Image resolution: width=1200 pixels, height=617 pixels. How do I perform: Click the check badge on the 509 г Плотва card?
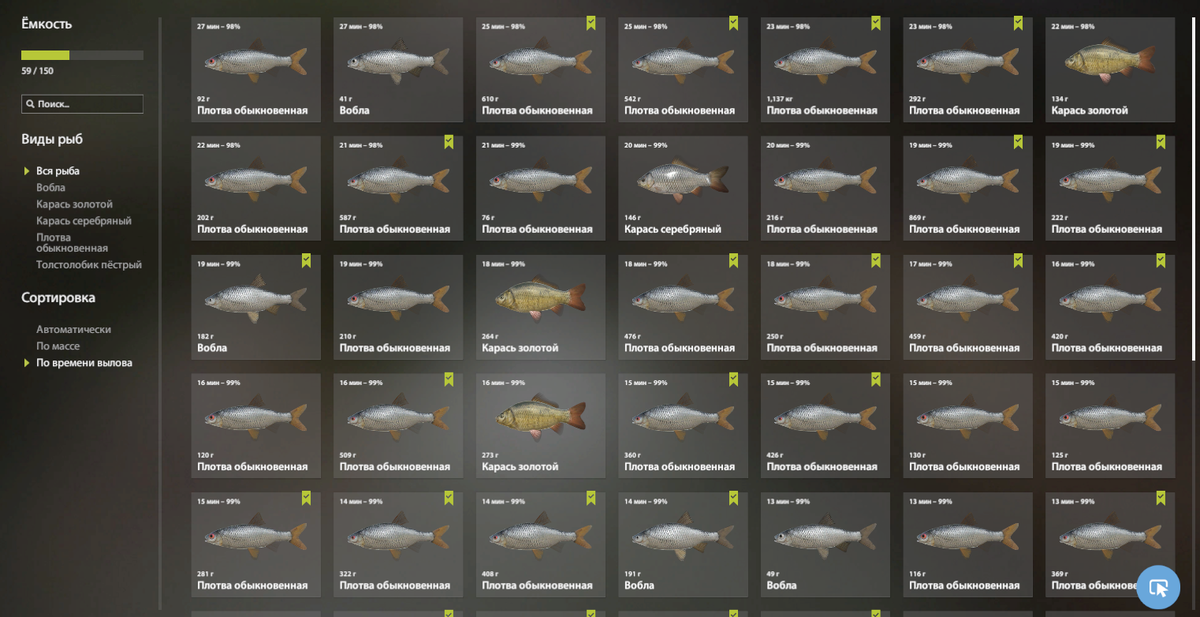pos(449,379)
